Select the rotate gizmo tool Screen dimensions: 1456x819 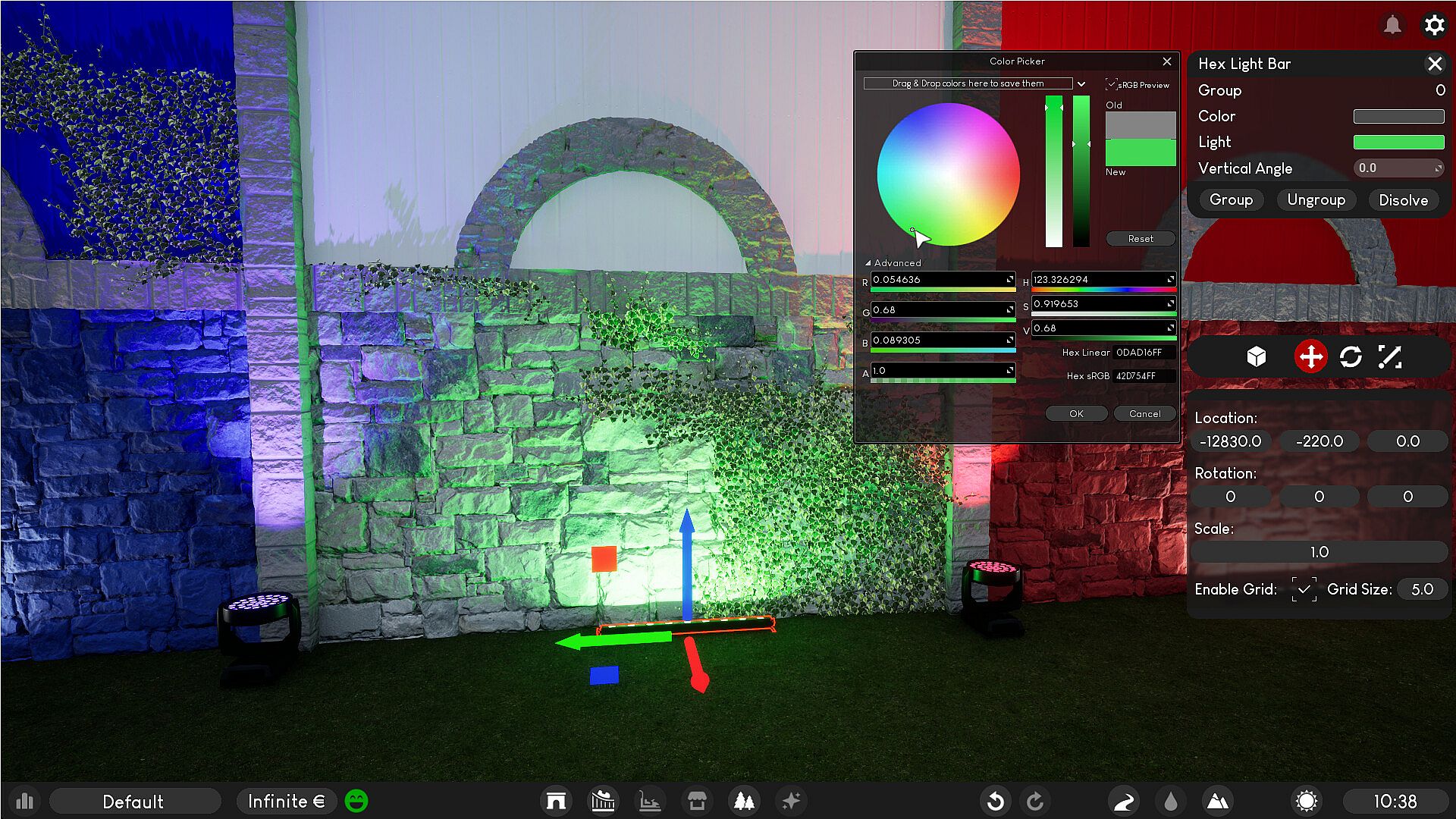click(1351, 356)
